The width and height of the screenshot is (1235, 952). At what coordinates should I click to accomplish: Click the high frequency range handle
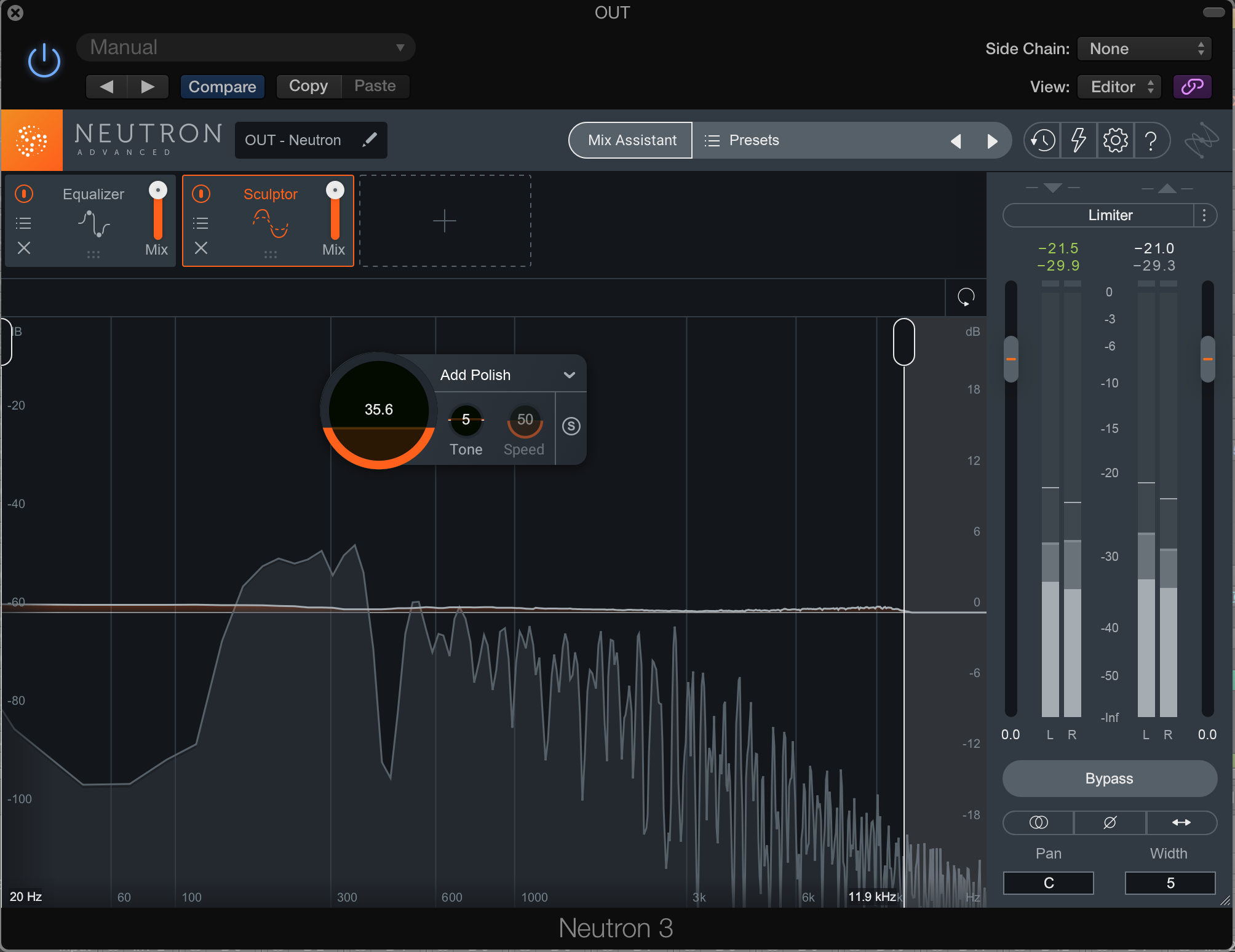pos(903,342)
